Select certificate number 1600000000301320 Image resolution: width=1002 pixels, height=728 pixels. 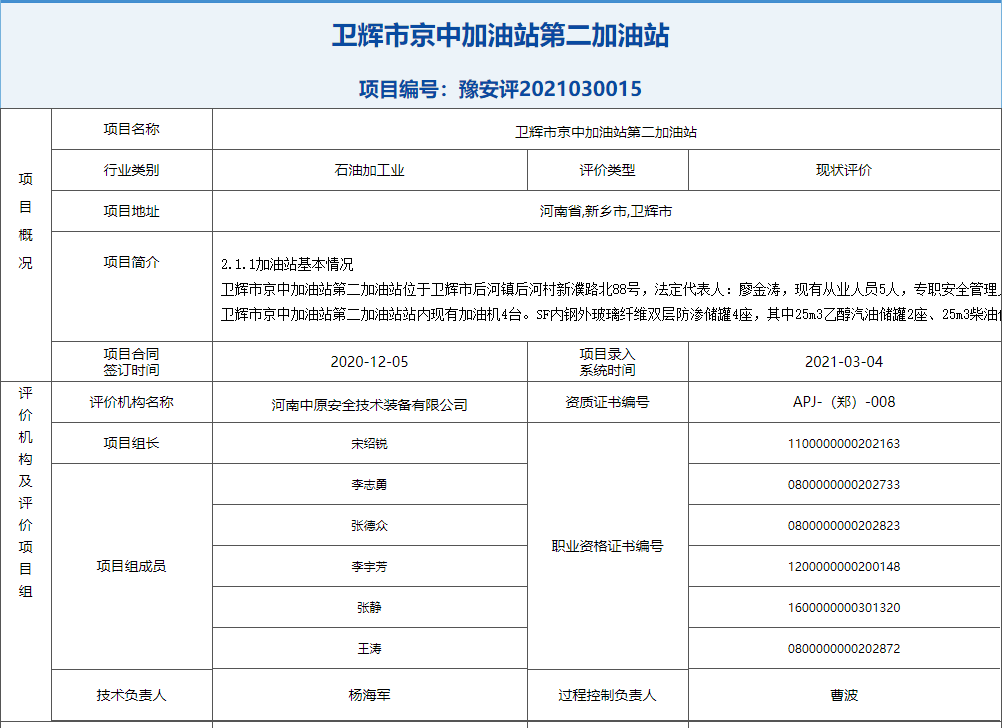(844, 607)
